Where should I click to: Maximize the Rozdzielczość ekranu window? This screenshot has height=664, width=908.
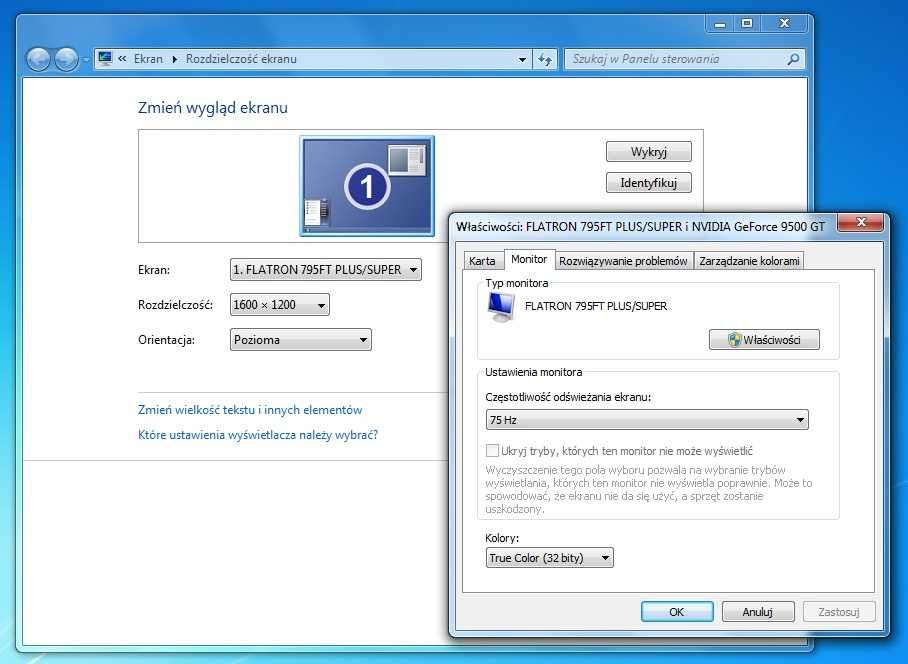point(747,23)
